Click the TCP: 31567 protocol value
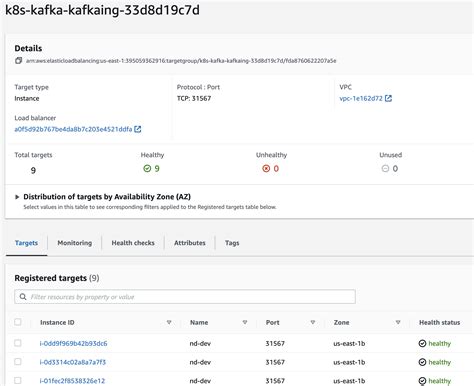The image size is (474, 386). tap(194, 98)
